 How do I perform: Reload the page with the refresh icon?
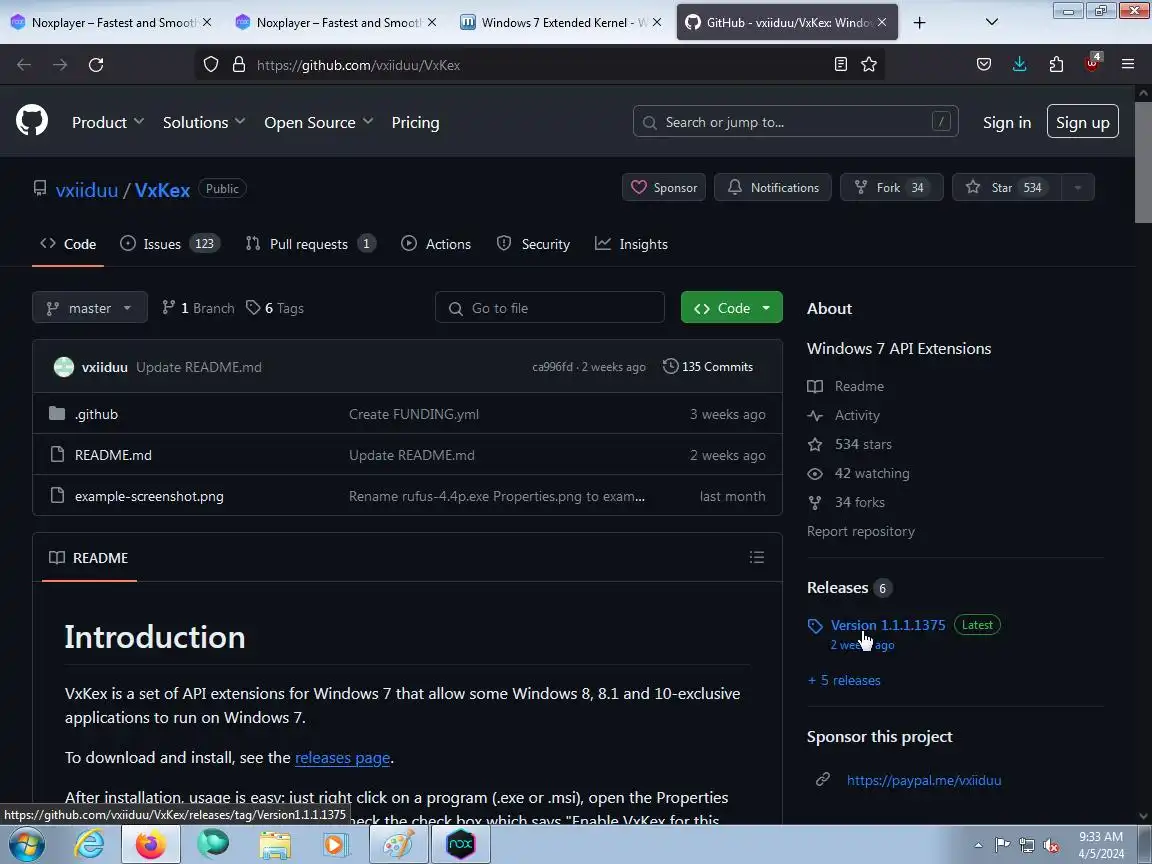click(x=96, y=65)
